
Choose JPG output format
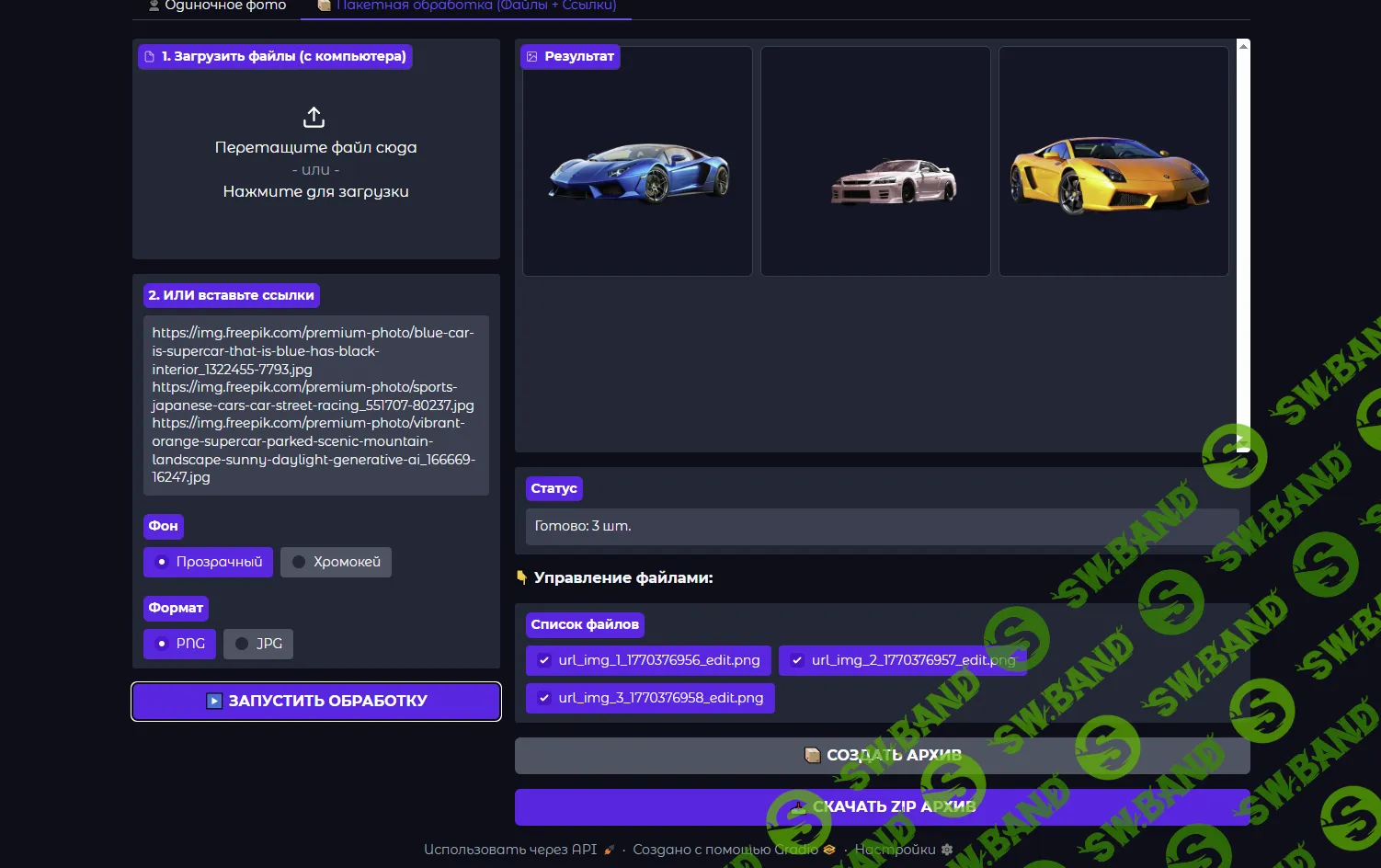click(x=258, y=644)
